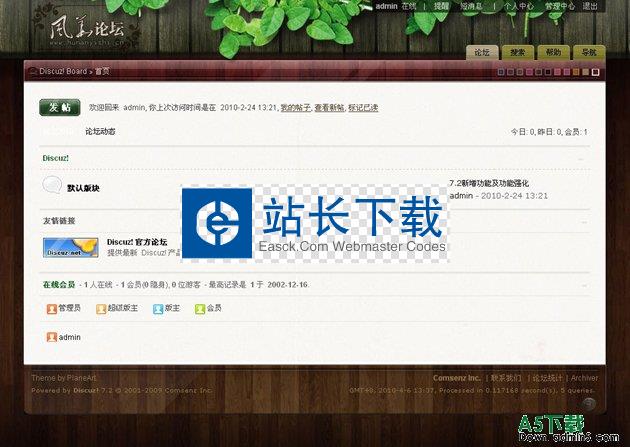Collapse the 友情链接 section
Viewport: 630px width, 447px height.
click(x=584, y=221)
